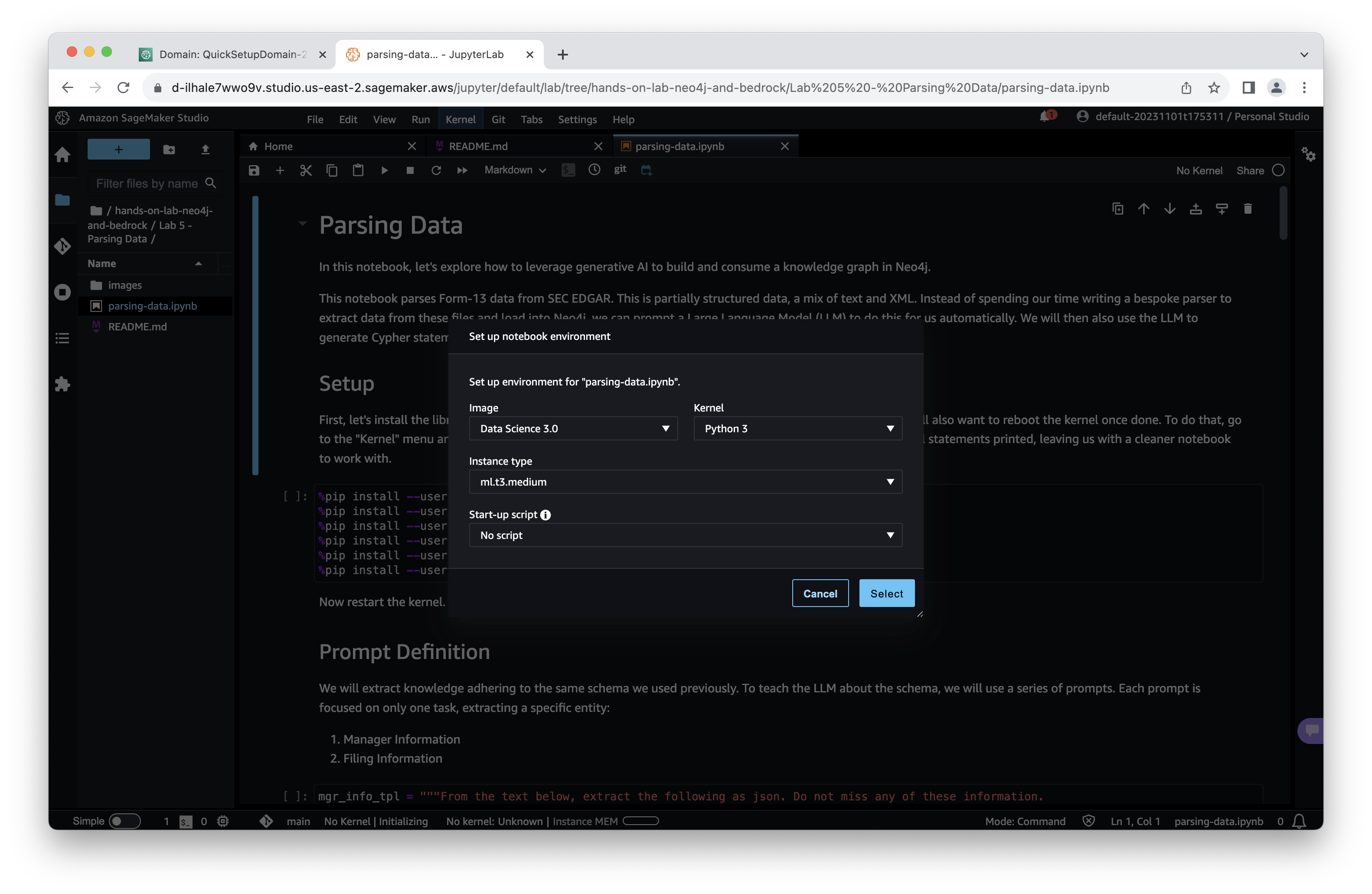
Task: Open the Table of Contents sidebar icon
Action: (62, 338)
